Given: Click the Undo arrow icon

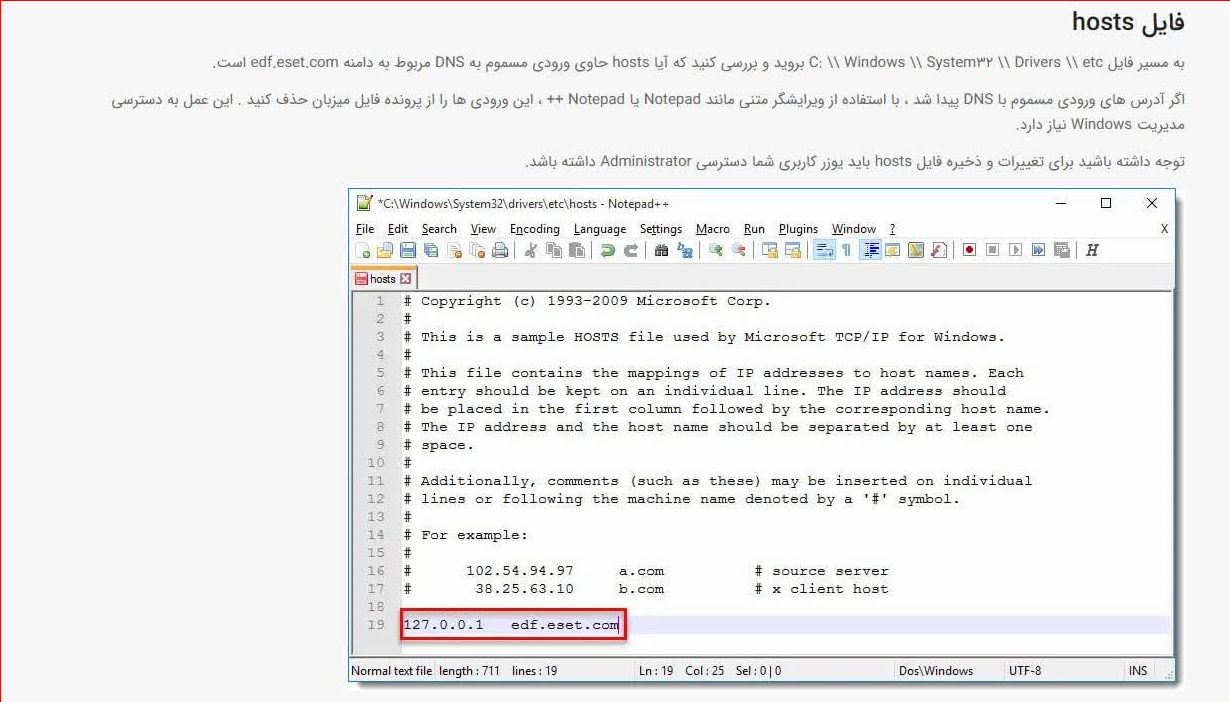Looking at the screenshot, I should pyautogui.click(x=606, y=250).
